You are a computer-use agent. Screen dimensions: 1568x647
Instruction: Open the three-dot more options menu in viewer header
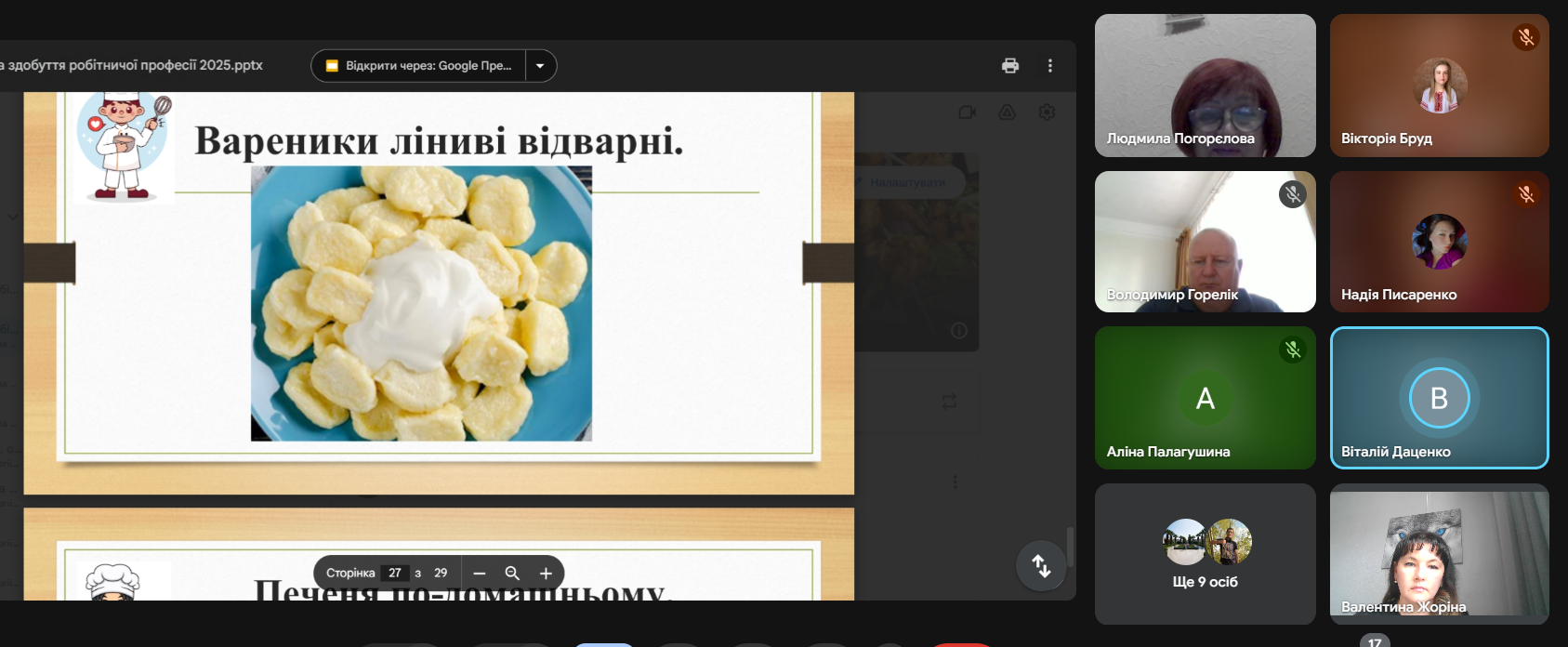(x=1050, y=66)
